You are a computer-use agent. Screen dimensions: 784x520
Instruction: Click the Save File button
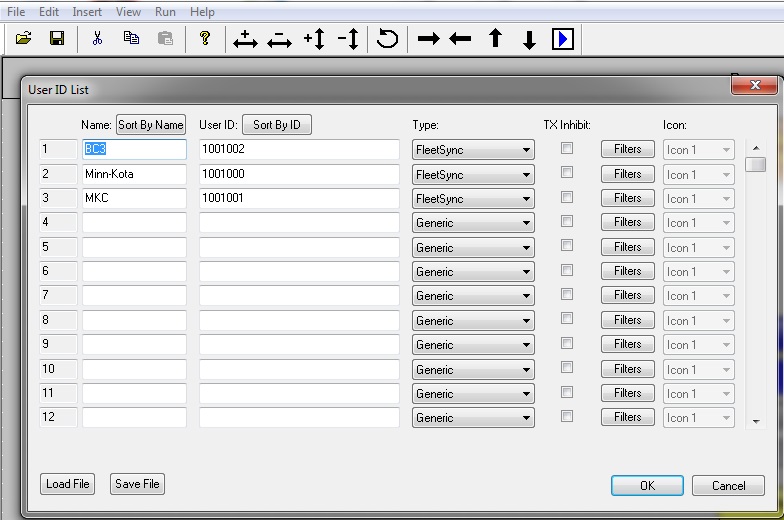click(x=137, y=484)
